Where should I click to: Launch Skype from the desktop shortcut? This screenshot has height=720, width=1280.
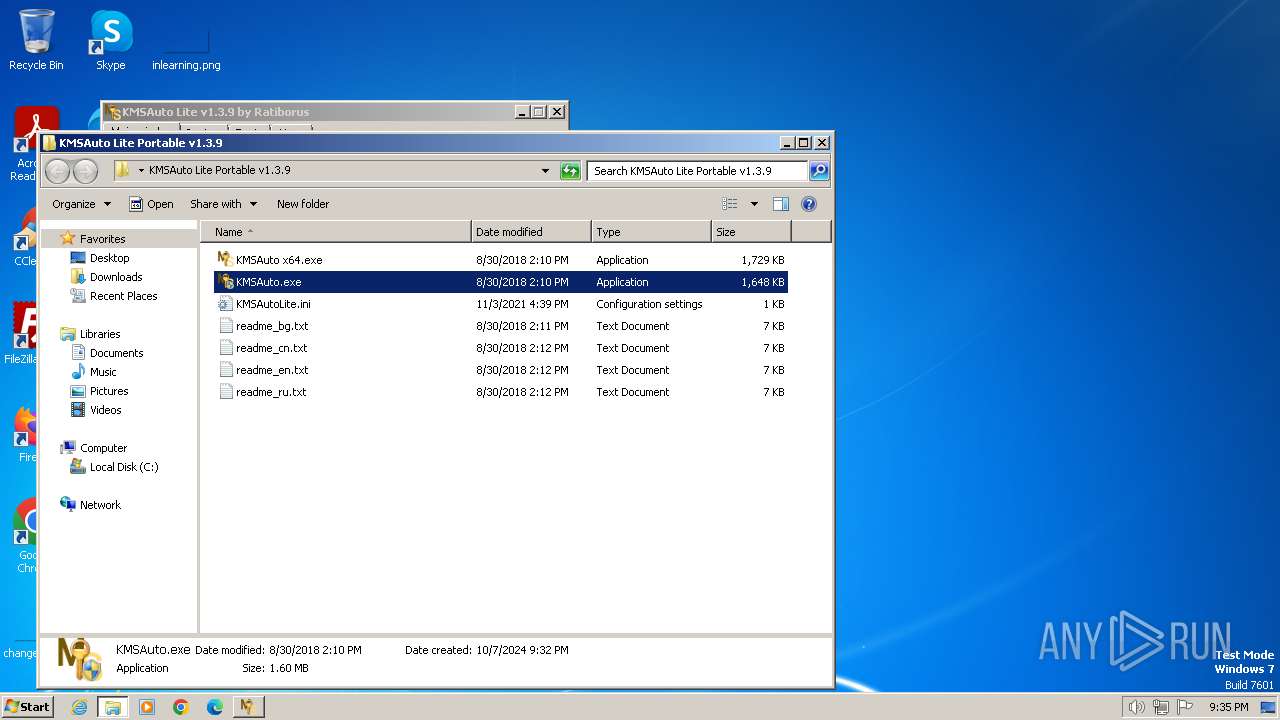(x=110, y=40)
